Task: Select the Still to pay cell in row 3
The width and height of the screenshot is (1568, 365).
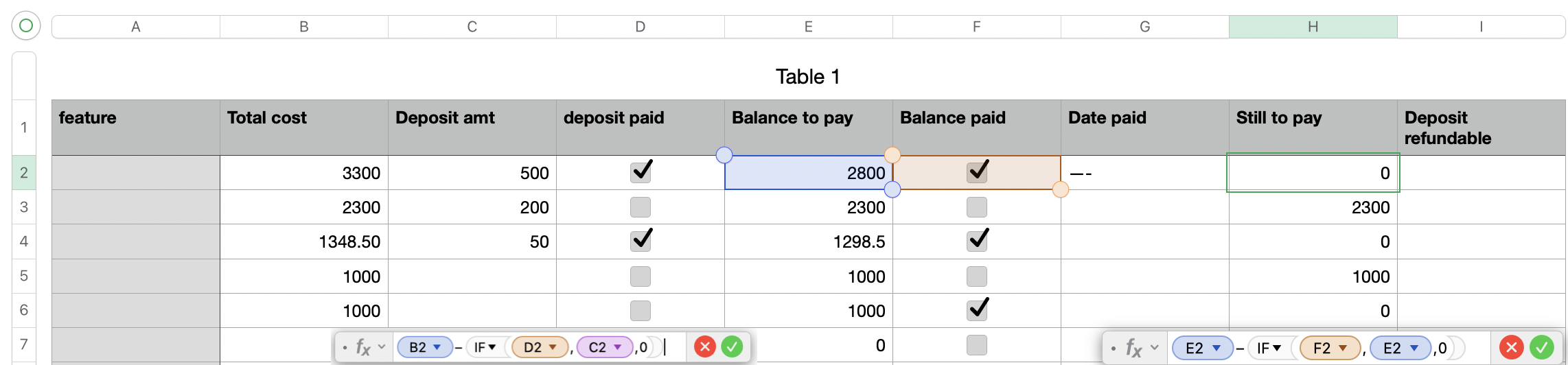Action: click(x=1313, y=207)
